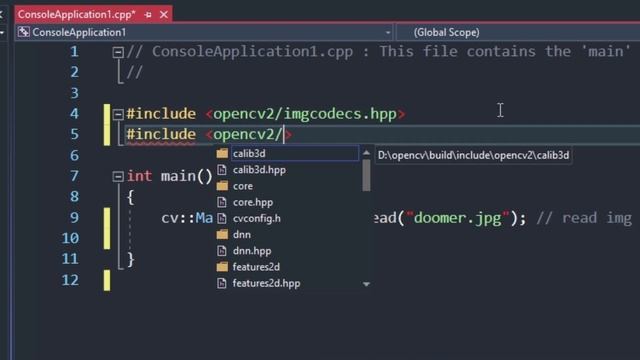The height and width of the screenshot is (360, 640).
Task: Click line number 12 in the gutter
Action: [70, 280]
